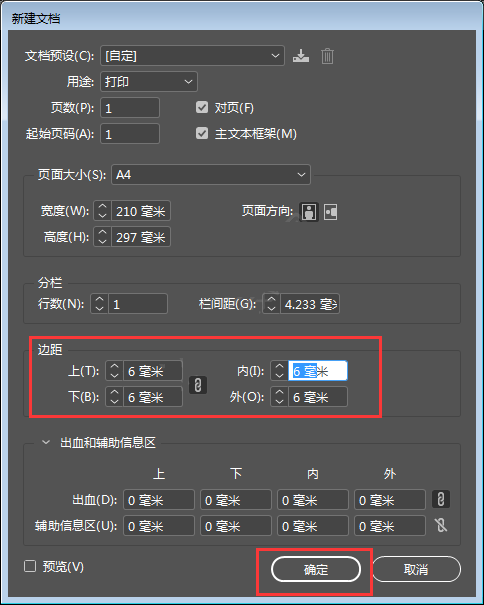The image size is (484, 605).
Task: Open the 用途 dropdown showing 打印
Action: point(149,81)
